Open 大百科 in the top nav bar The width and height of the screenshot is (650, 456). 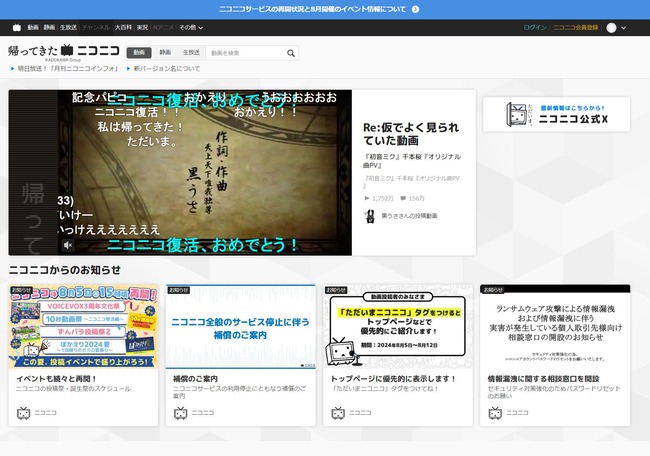(x=123, y=28)
